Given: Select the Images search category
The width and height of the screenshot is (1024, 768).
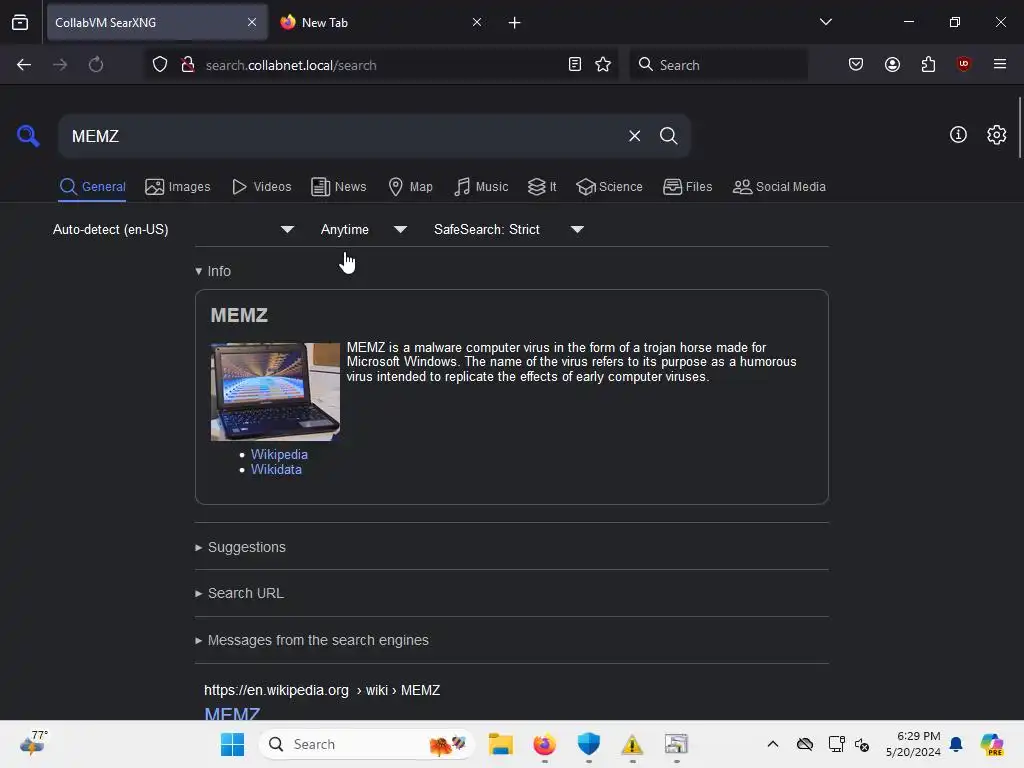Looking at the screenshot, I should (x=178, y=187).
